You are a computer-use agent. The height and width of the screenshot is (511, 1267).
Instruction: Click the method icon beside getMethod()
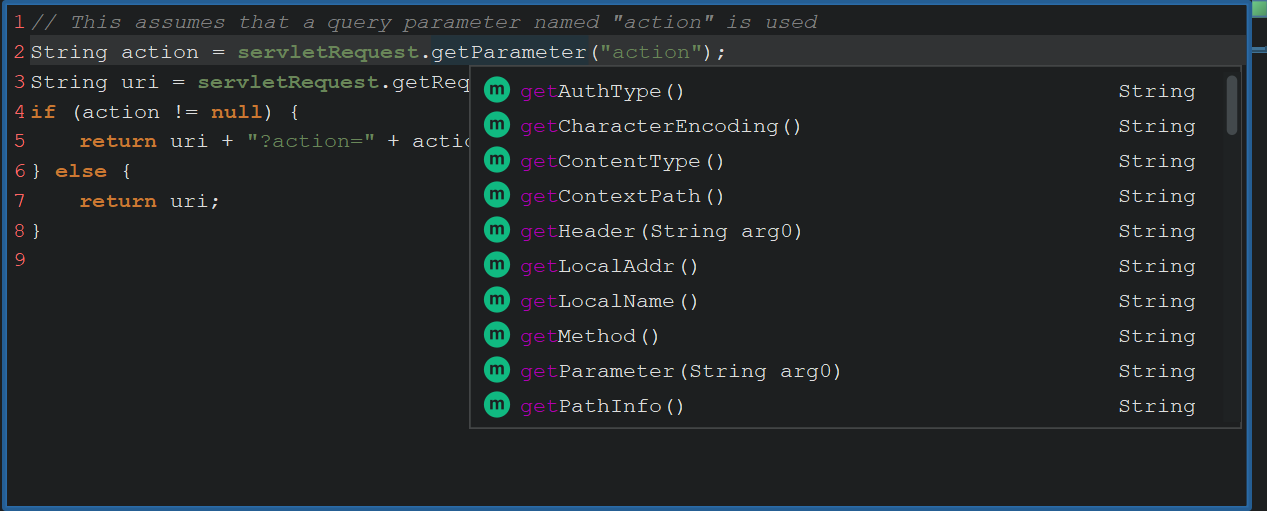497,335
